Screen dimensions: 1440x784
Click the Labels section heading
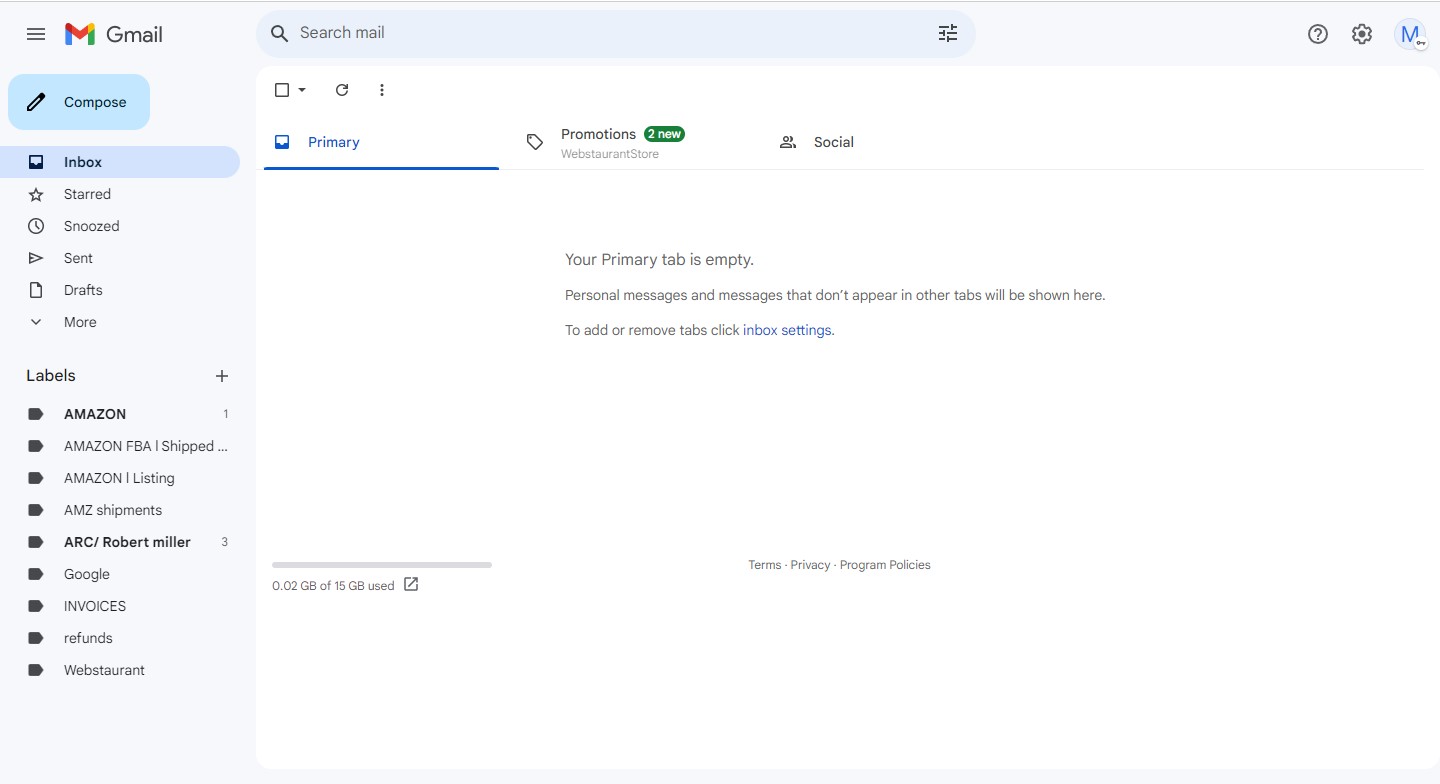(51, 376)
